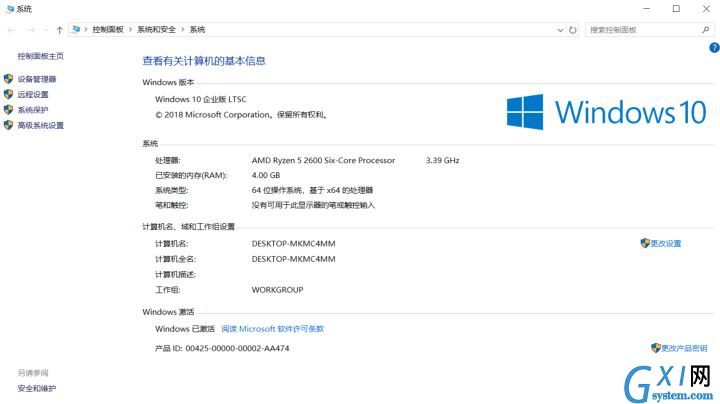Viewport: 720px width, 404px height.
Task: Refresh the page with refresh icon
Action: [573, 30]
